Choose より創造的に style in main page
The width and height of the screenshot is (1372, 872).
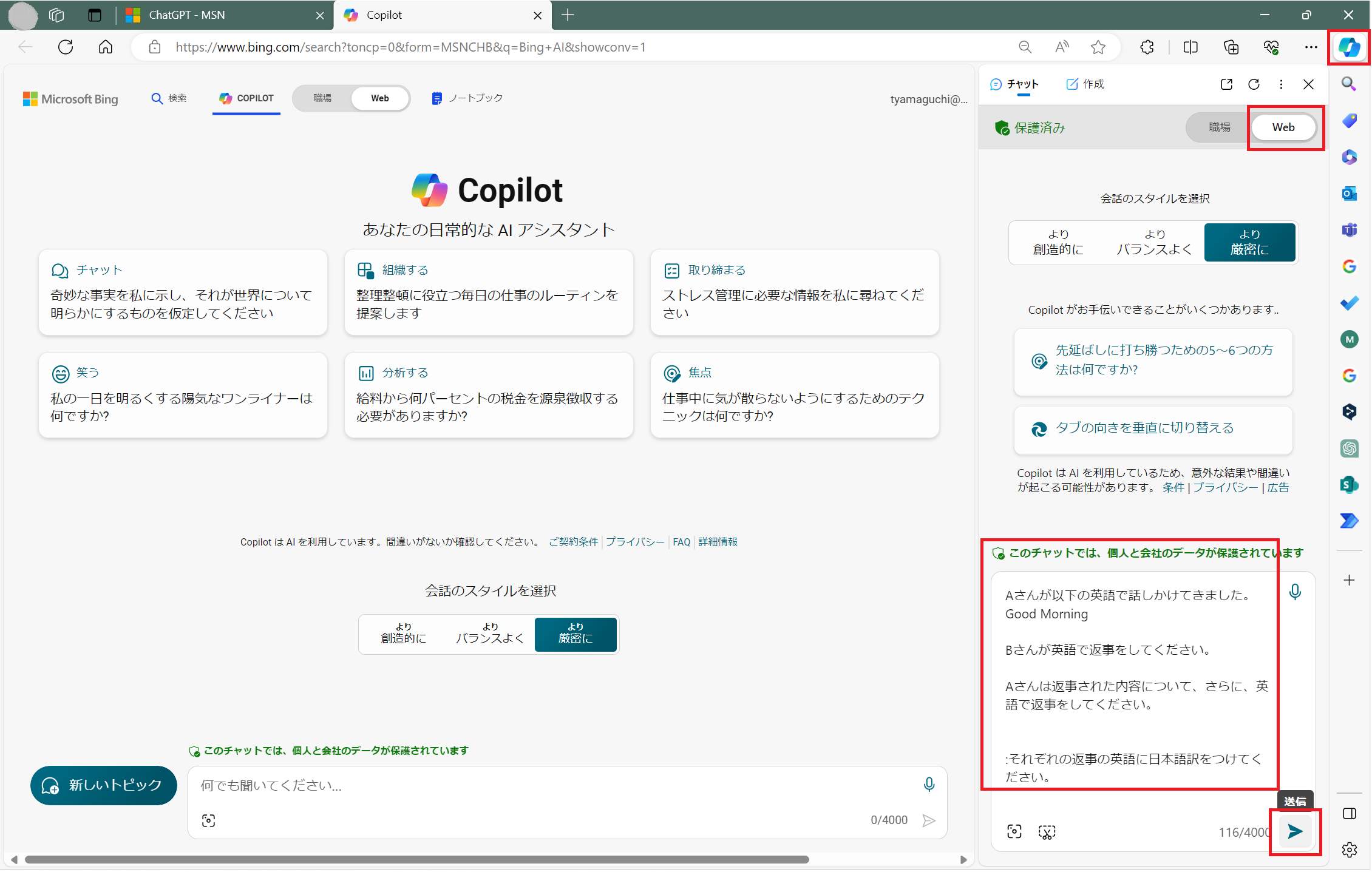click(403, 634)
